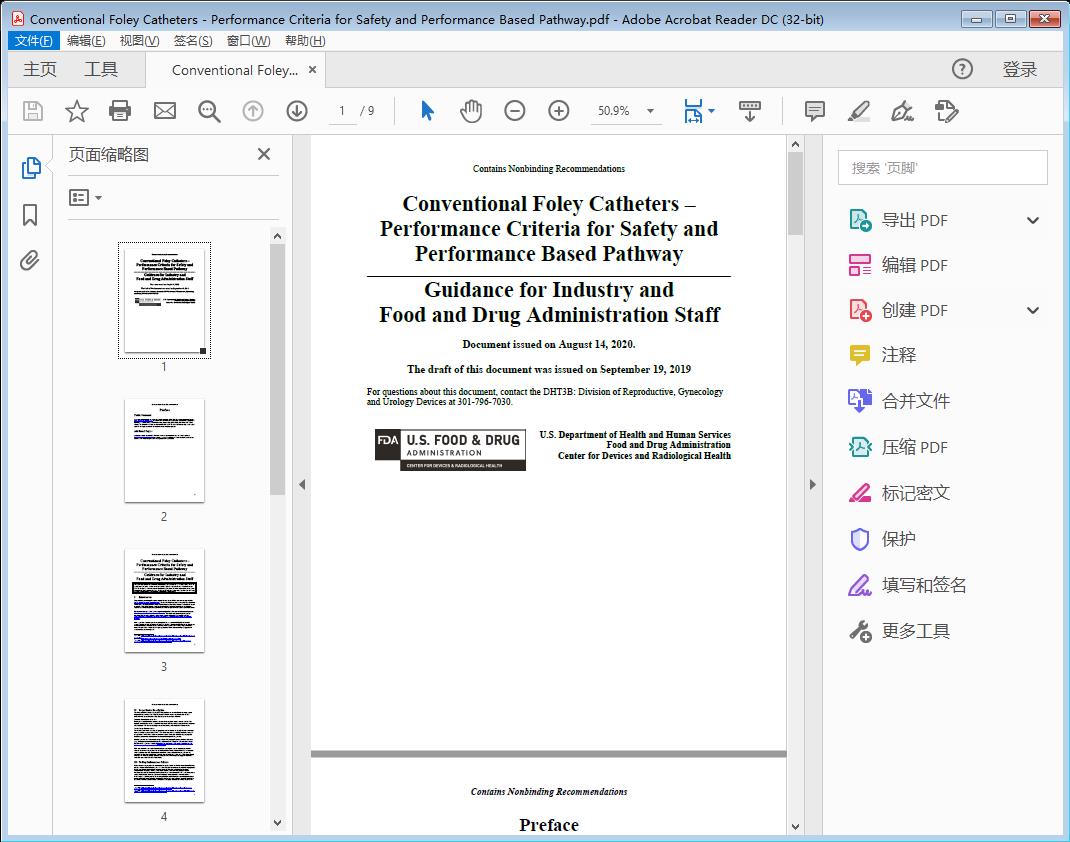
Task: Collapse the left navigation pane arrow
Action: 302,485
